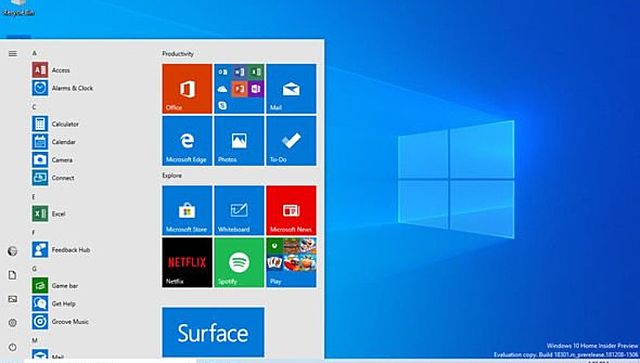Open the Play games tile
Viewport: 640px width, 363px height.
291,263
